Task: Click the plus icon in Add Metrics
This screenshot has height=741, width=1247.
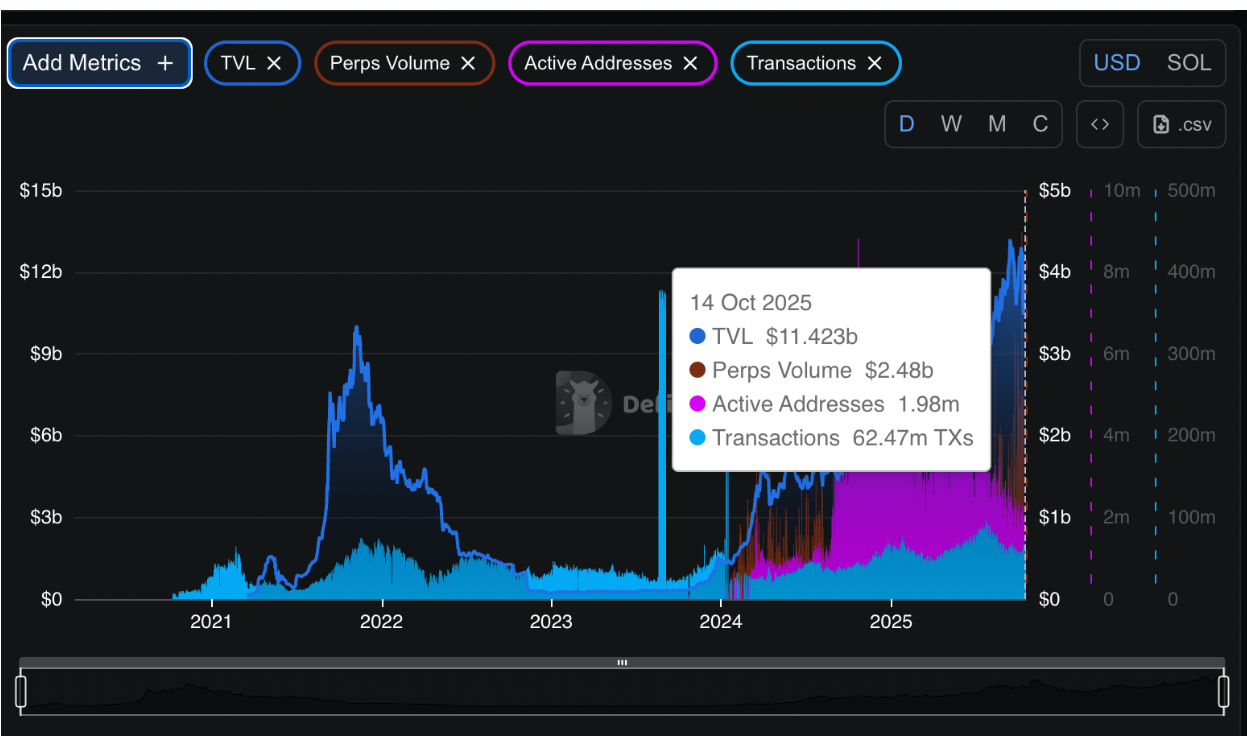Action: [165, 63]
